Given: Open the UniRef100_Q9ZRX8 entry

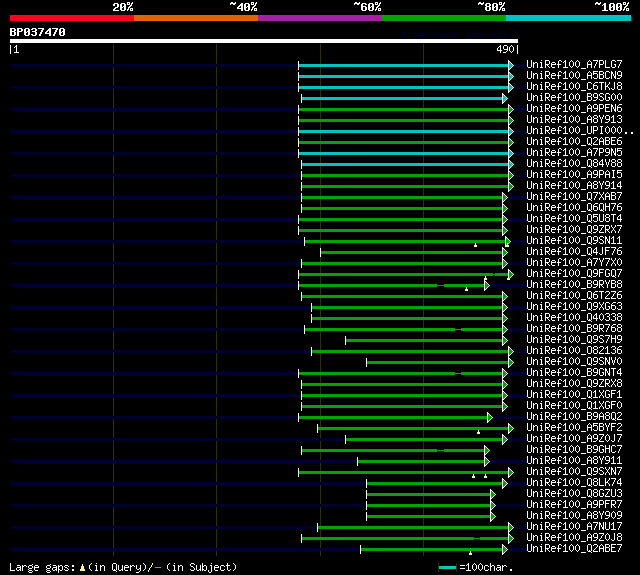Looking at the screenshot, I should 574,384.
